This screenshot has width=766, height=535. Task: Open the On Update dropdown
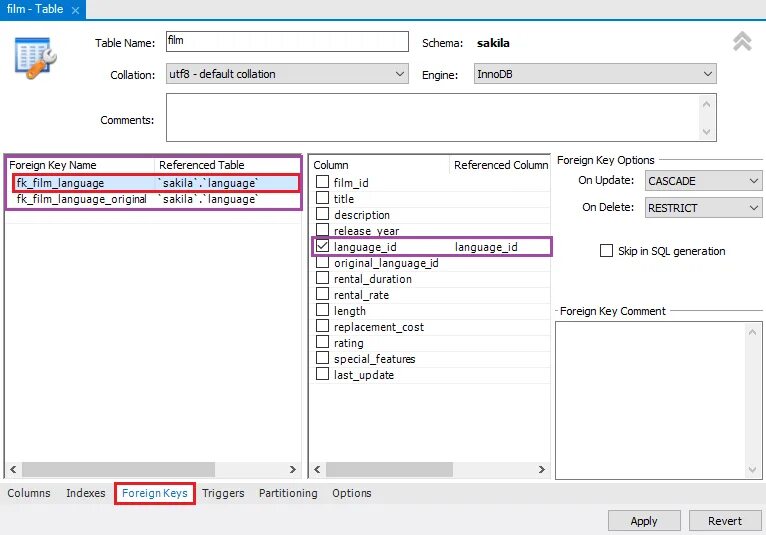click(703, 181)
